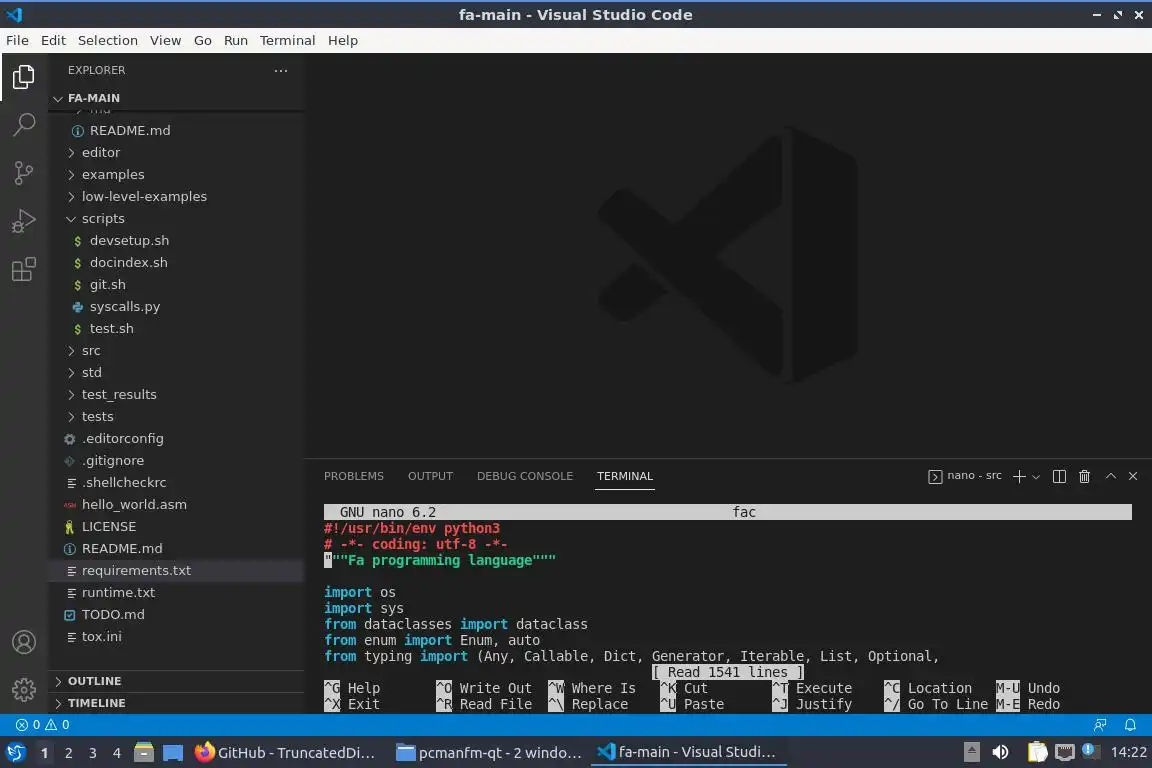Switch to the PROBLEMS tab
This screenshot has height=768, width=1152.
353,476
